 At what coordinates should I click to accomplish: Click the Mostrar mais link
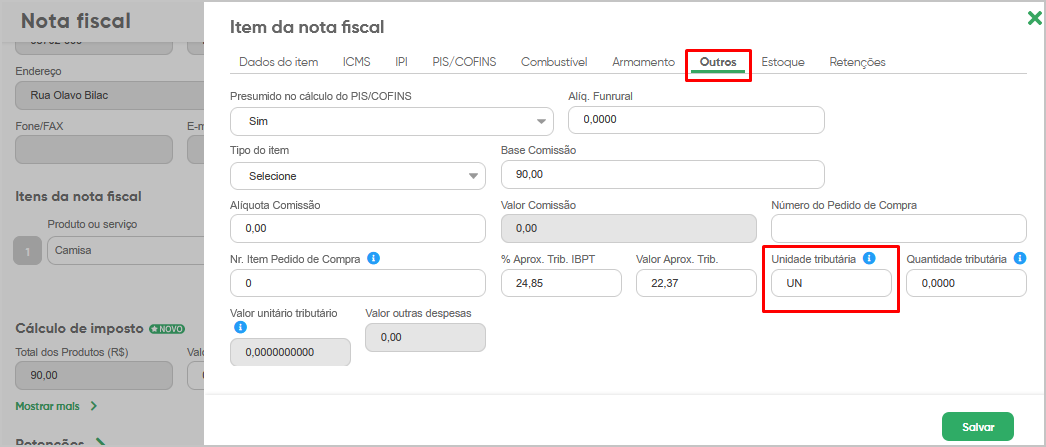click(x=47, y=406)
